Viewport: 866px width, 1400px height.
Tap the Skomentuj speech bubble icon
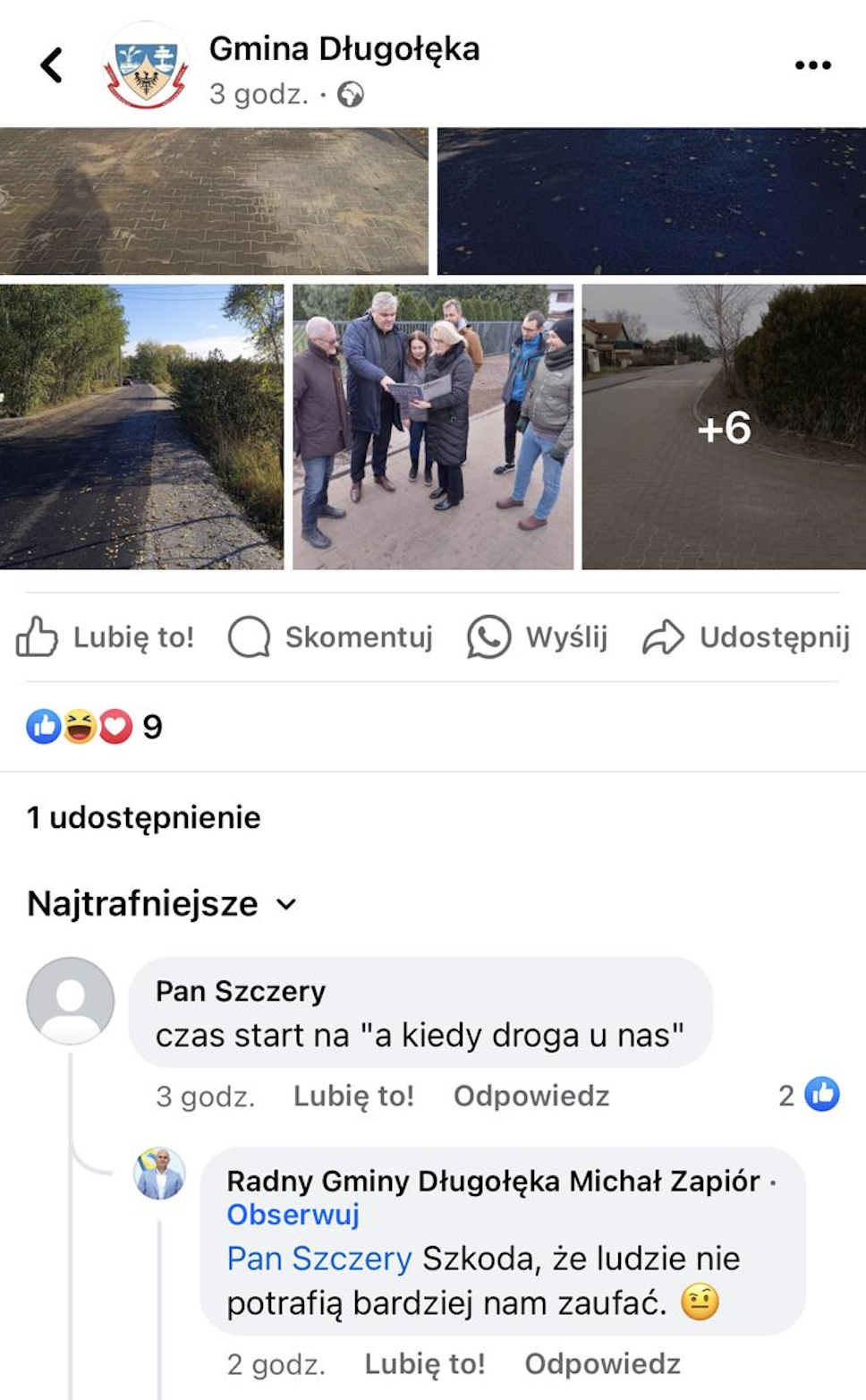coord(249,637)
